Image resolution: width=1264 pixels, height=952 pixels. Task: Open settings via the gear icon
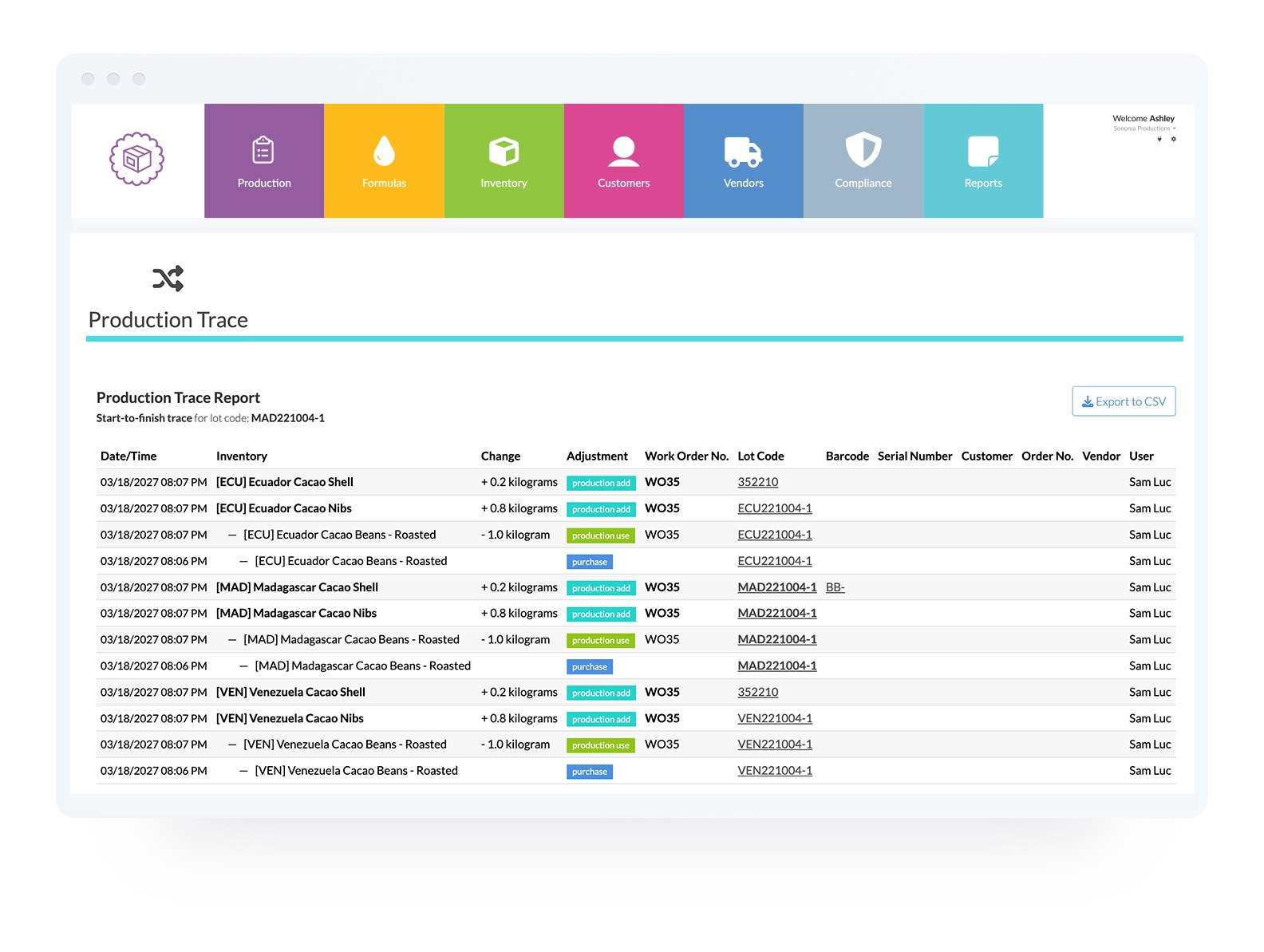click(1173, 139)
